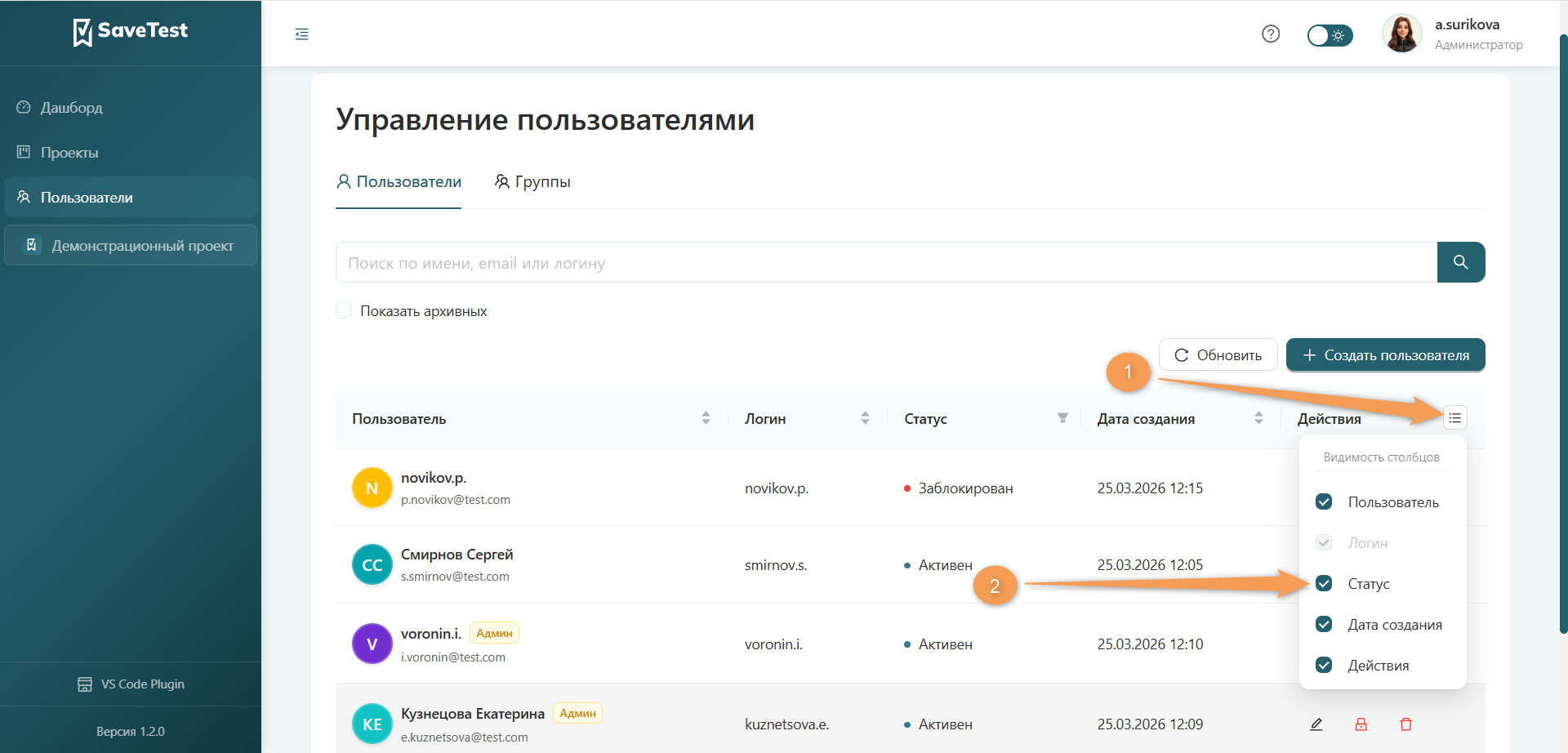The width and height of the screenshot is (1568, 753).
Task: Open the filter icon on the Статус column
Action: pyautogui.click(x=1062, y=417)
